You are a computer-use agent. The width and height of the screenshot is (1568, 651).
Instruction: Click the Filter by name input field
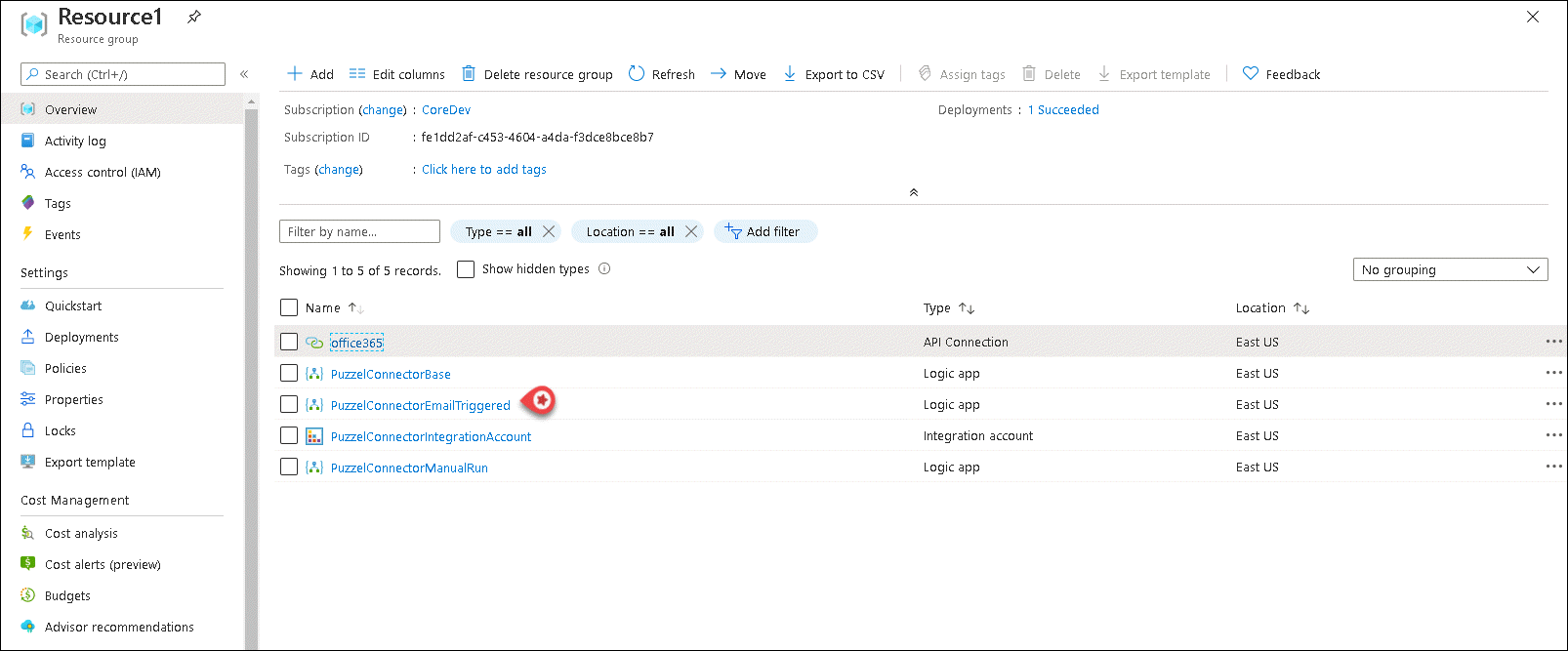359,231
